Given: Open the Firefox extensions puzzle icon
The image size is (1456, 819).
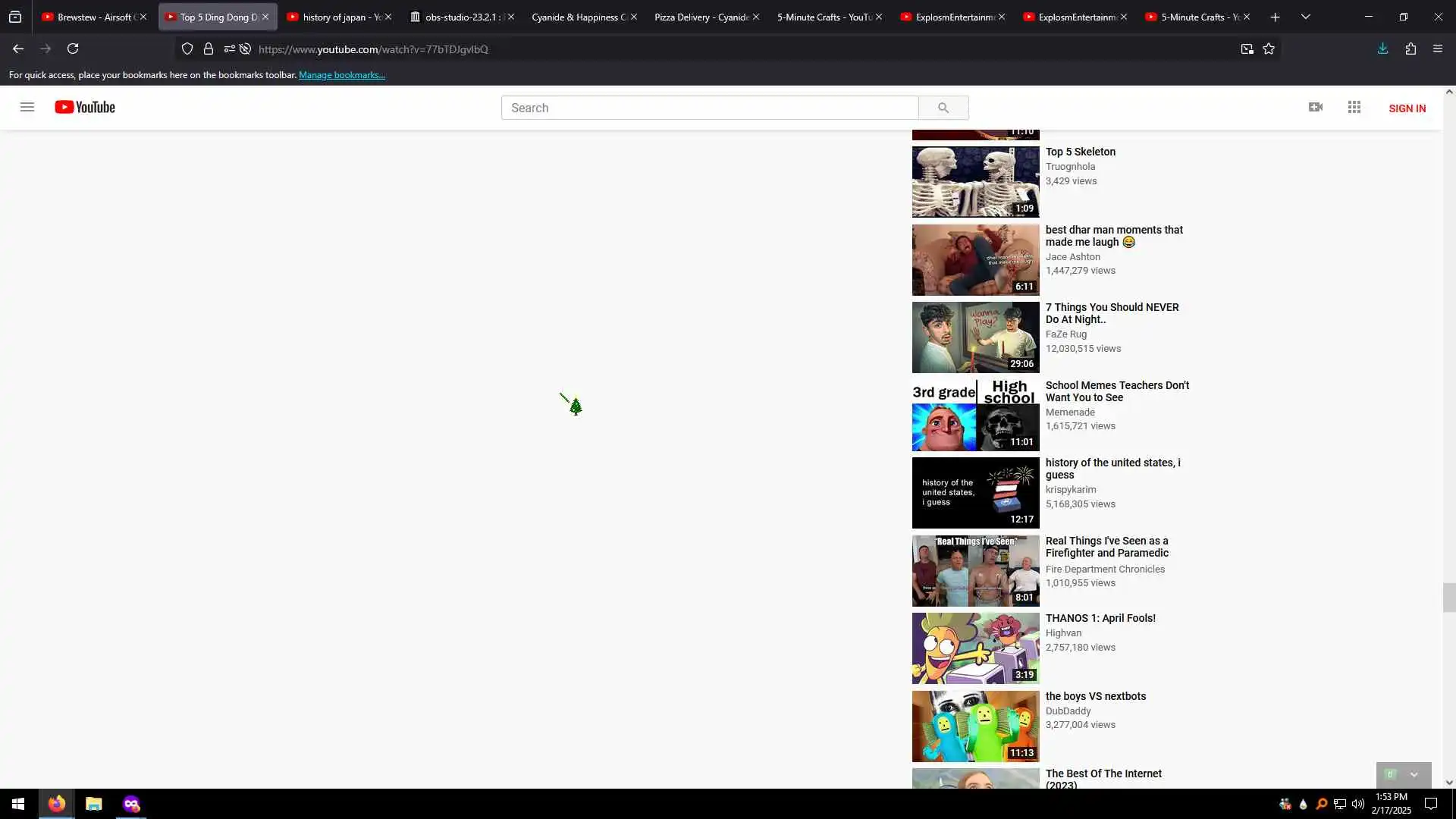Looking at the screenshot, I should click(x=1410, y=49).
